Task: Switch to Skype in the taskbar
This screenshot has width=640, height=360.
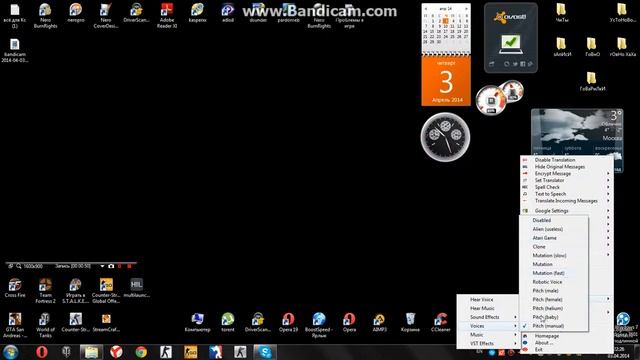Action: coord(265,352)
